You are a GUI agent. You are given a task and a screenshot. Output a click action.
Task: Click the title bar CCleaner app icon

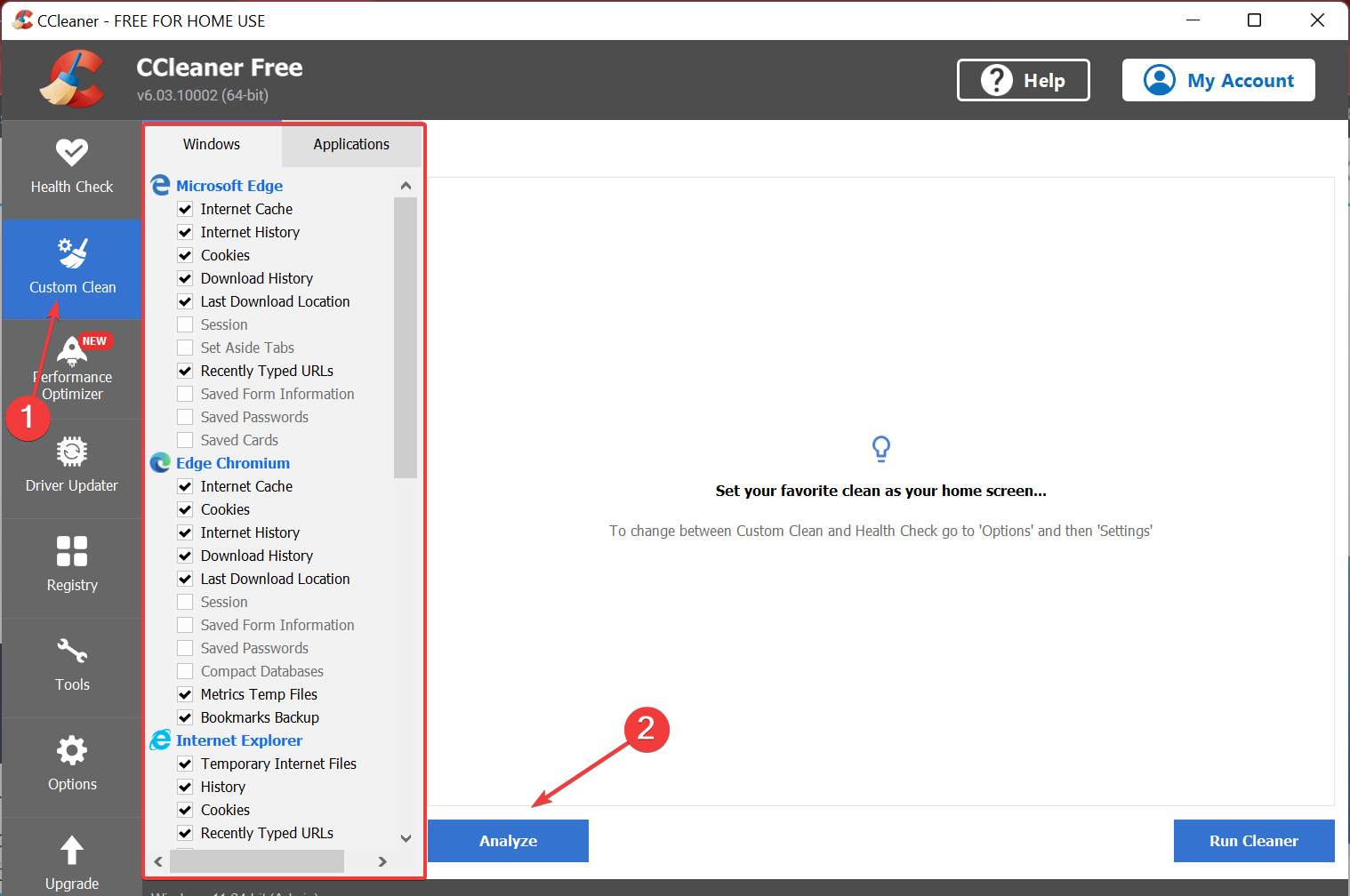22,20
